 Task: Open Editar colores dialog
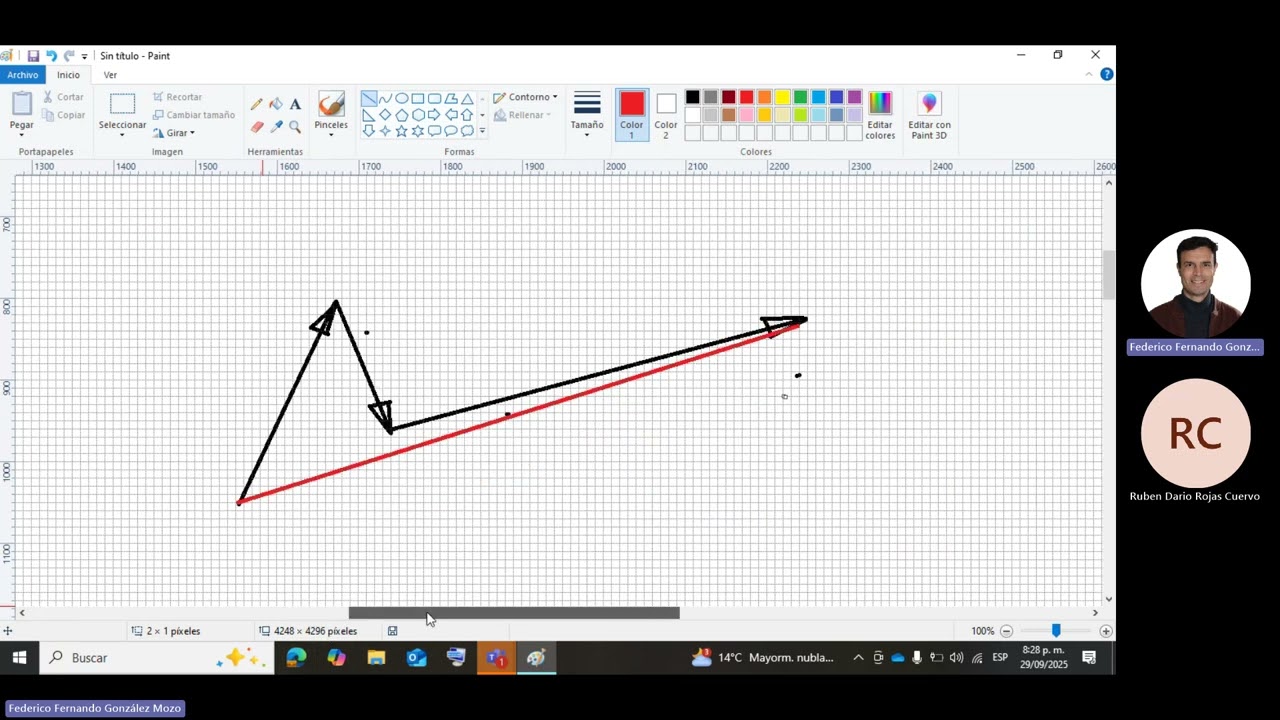880,116
